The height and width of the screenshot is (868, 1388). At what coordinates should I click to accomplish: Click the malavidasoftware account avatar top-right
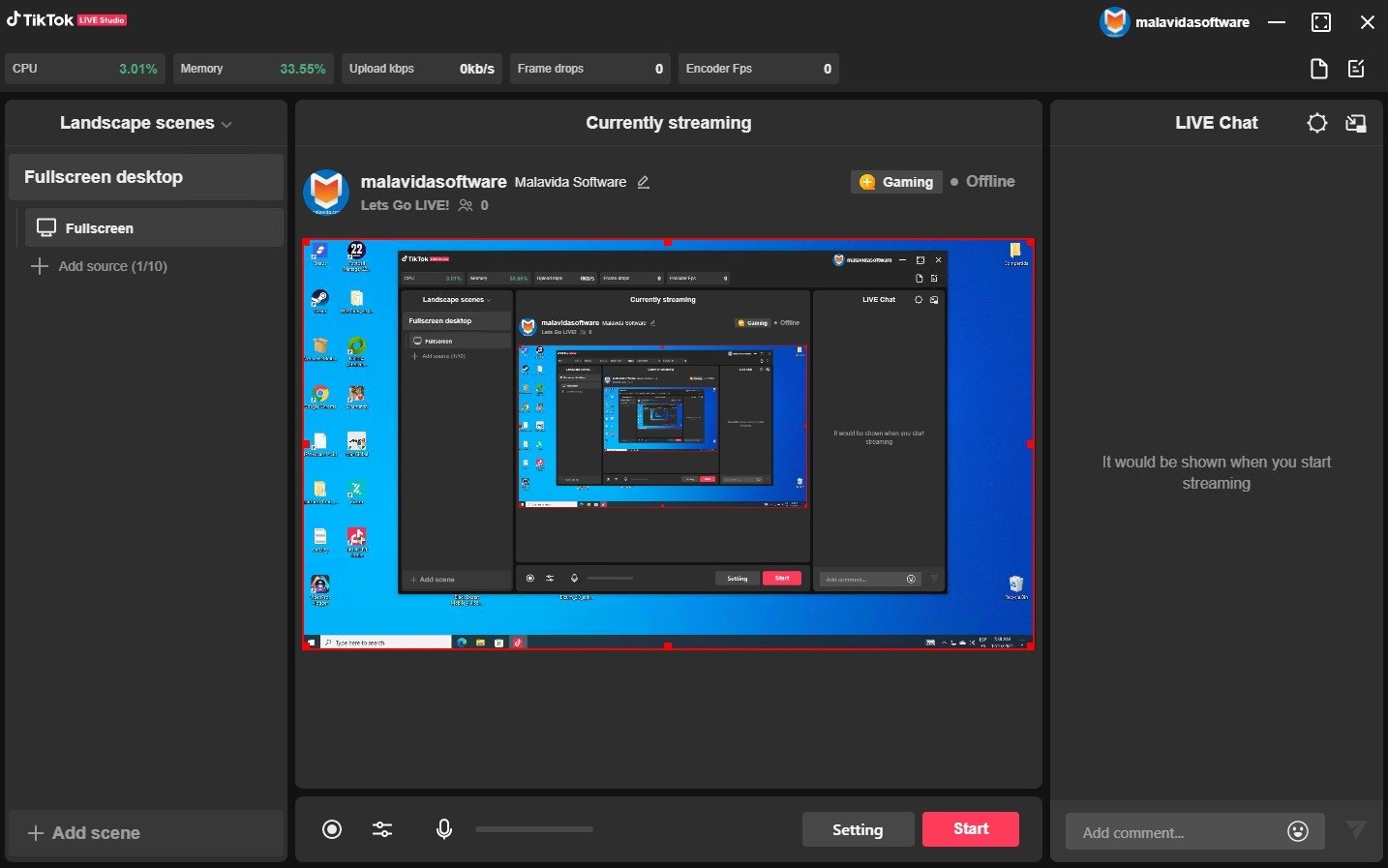tap(1115, 22)
